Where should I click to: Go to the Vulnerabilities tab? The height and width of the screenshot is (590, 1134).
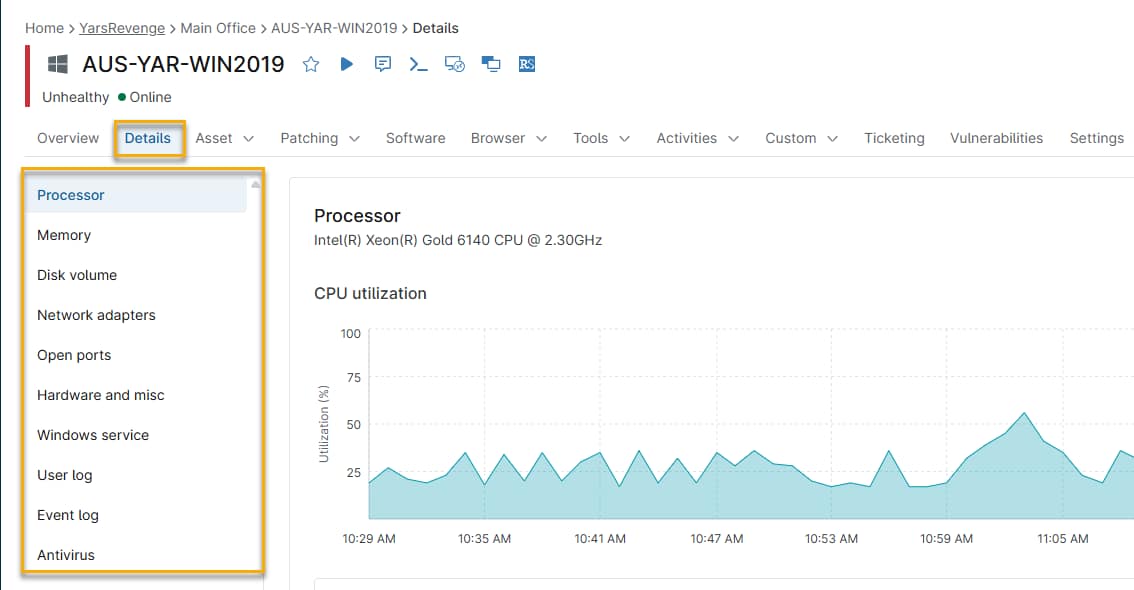(996, 138)
